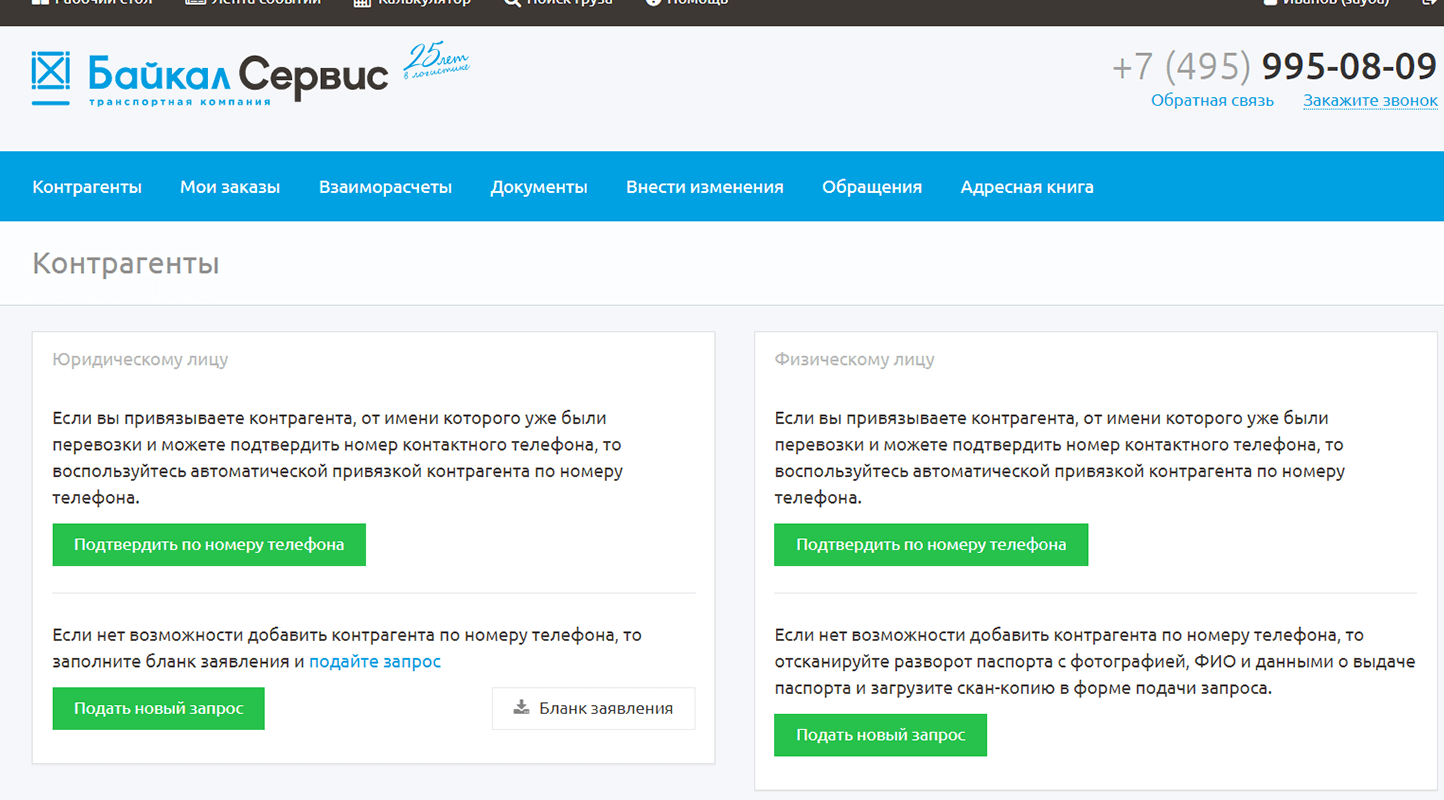Open Адресная книга
This screenshot has width=1444, height=800.
1027,187
